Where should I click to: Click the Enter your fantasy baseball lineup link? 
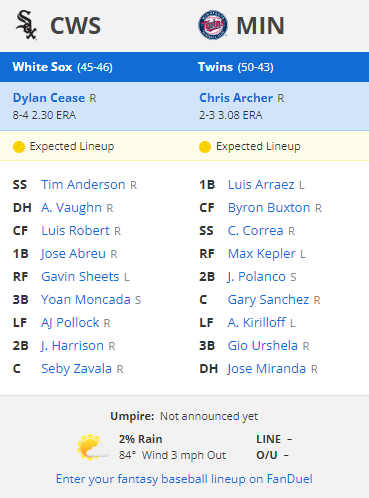coord(184,479)
